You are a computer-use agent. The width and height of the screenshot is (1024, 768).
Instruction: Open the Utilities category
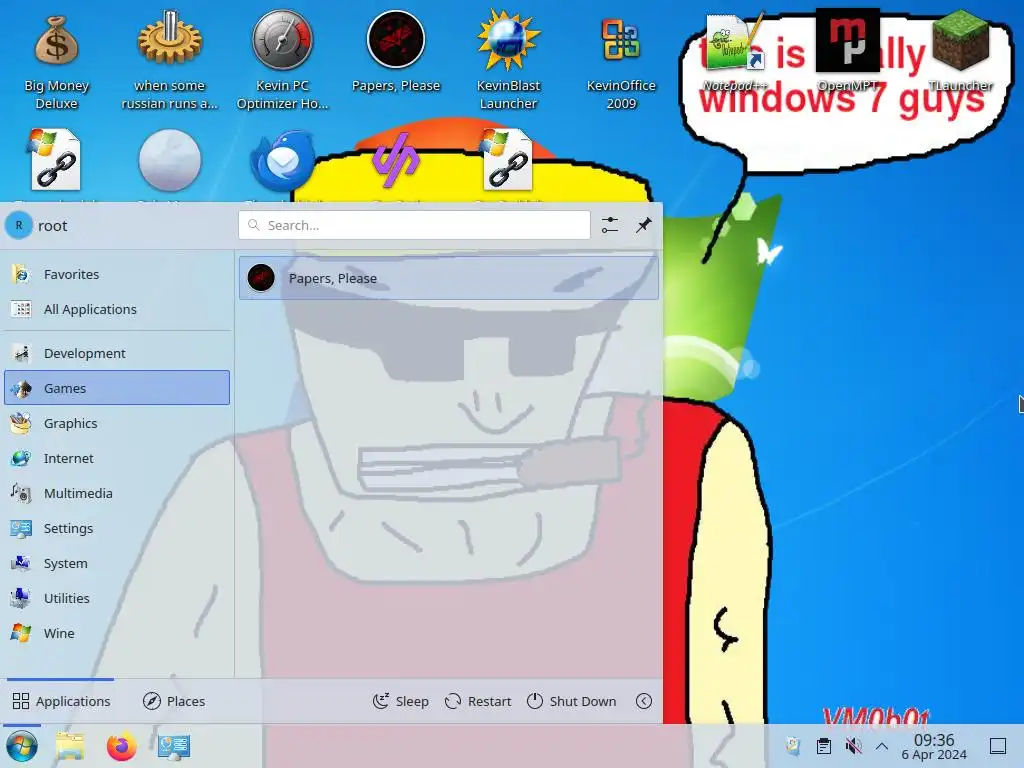point(118,598)
